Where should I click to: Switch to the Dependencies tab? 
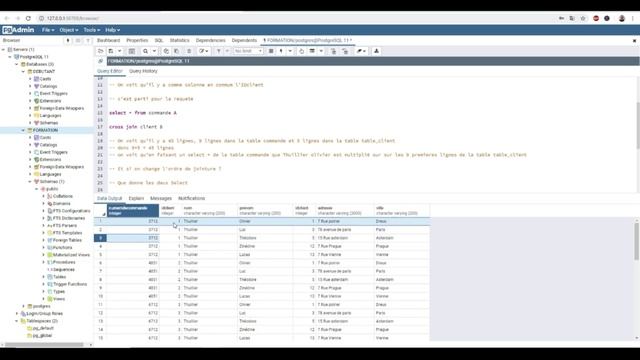coord(211,40)
